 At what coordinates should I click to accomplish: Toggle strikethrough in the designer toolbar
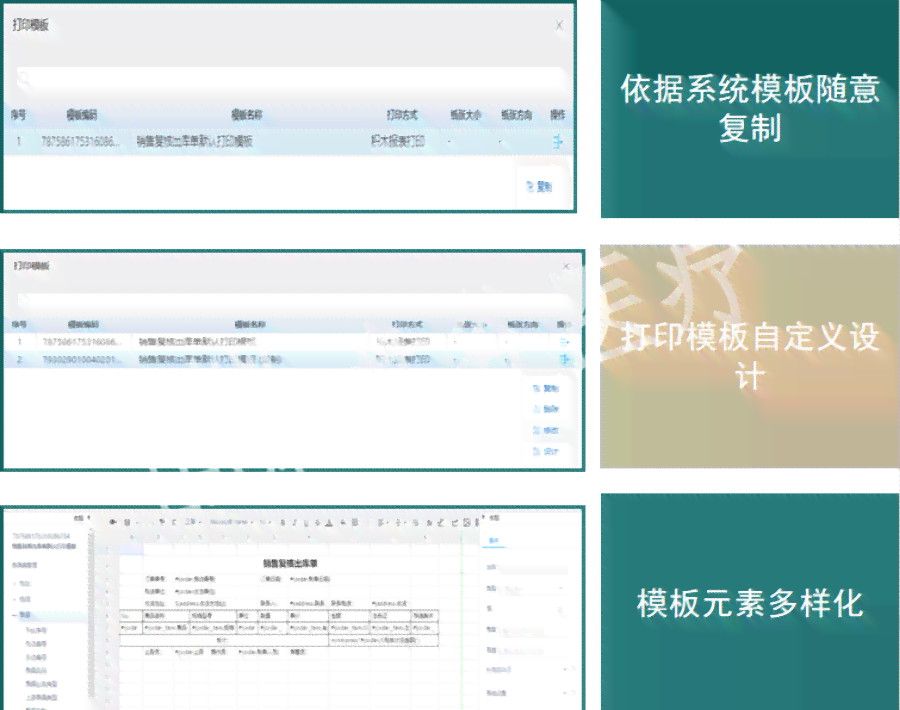tap(317, 523)
